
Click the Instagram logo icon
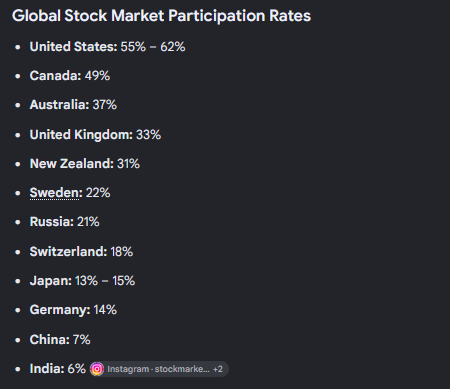(97, 369)
